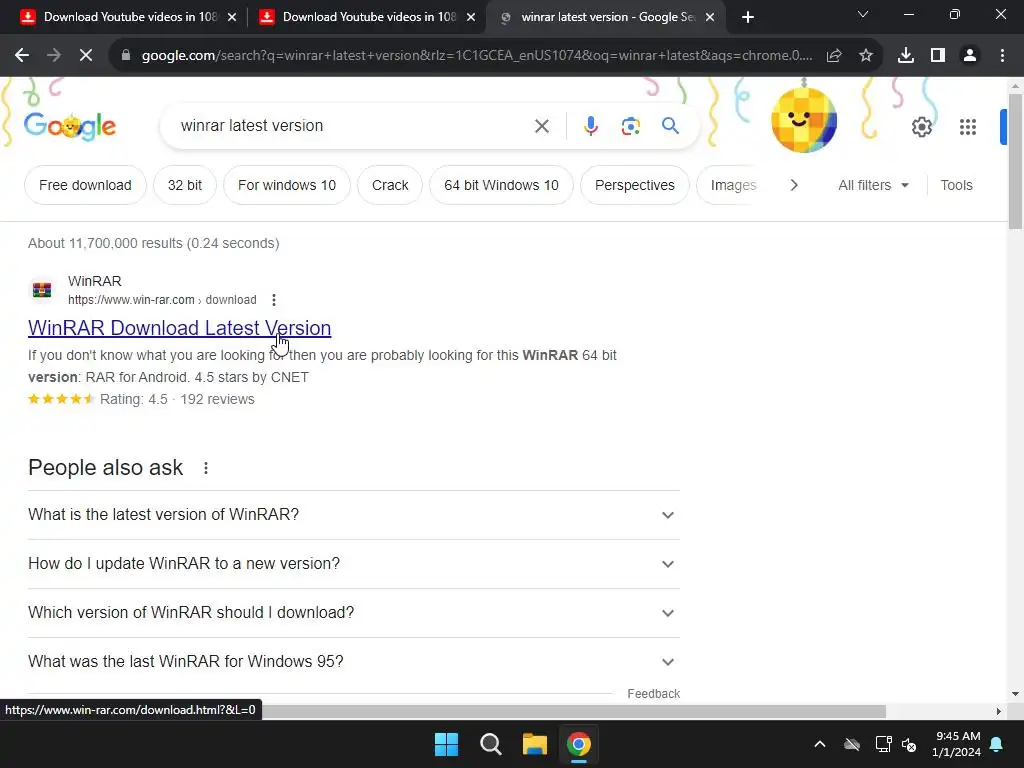Click the Google doodle logo
This screenshot has width=1024, height=768.
[x=70, y=126]
